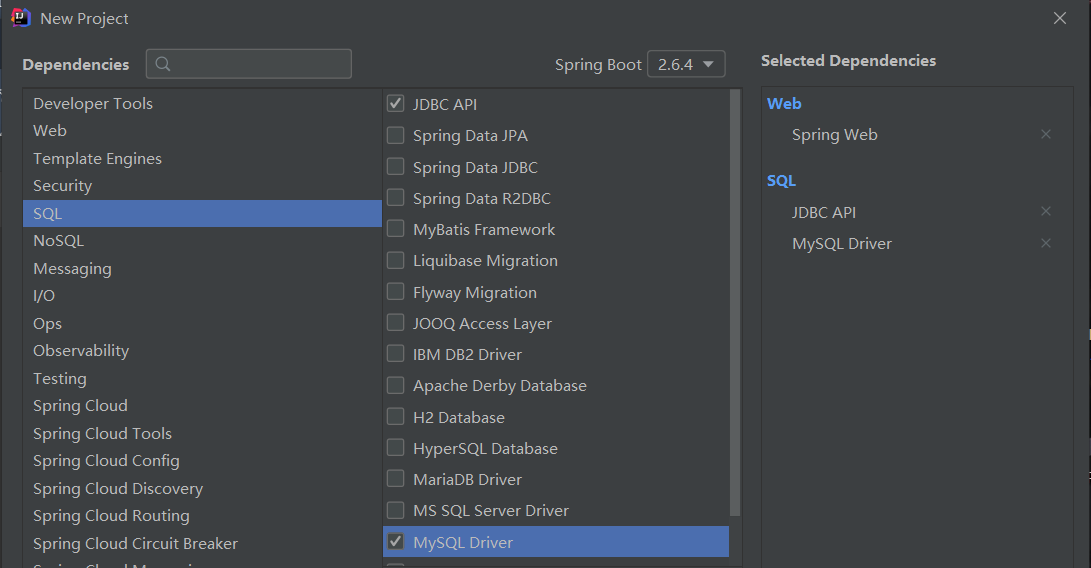
Task: Click the dependencies search input field
Action: click(248, 64)
